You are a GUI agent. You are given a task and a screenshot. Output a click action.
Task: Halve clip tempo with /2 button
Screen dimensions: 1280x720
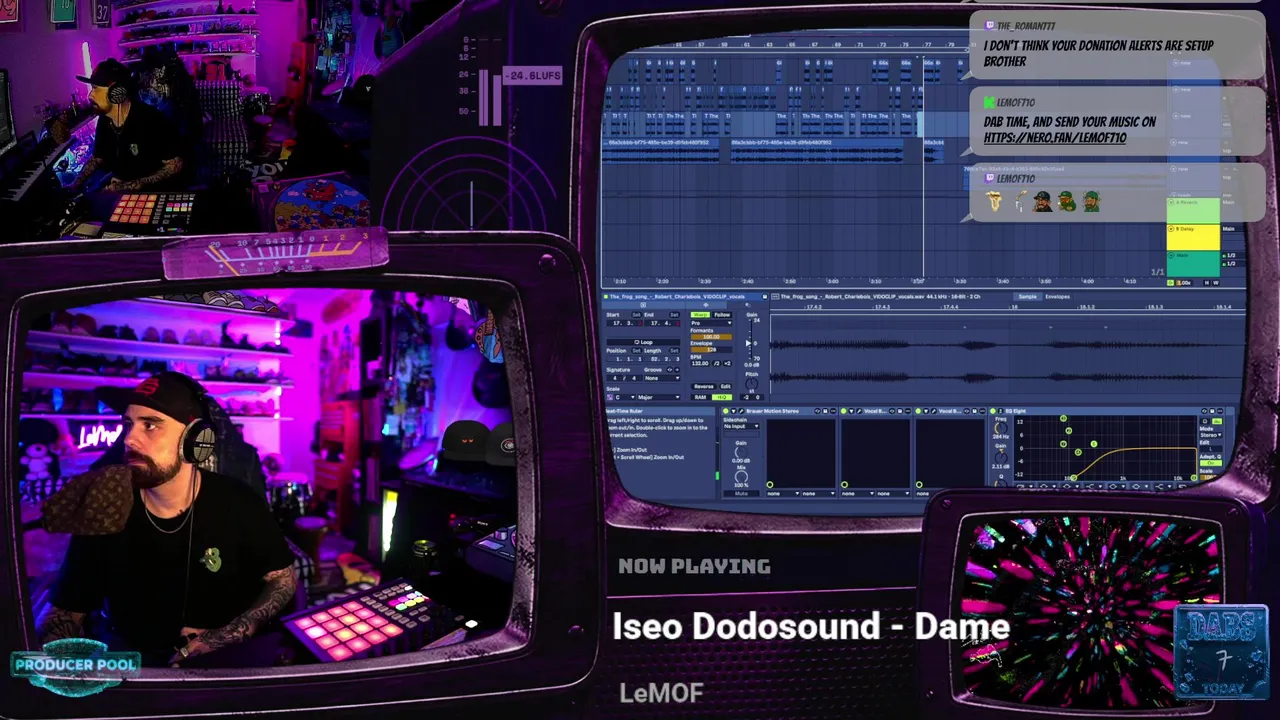[717, 364]
